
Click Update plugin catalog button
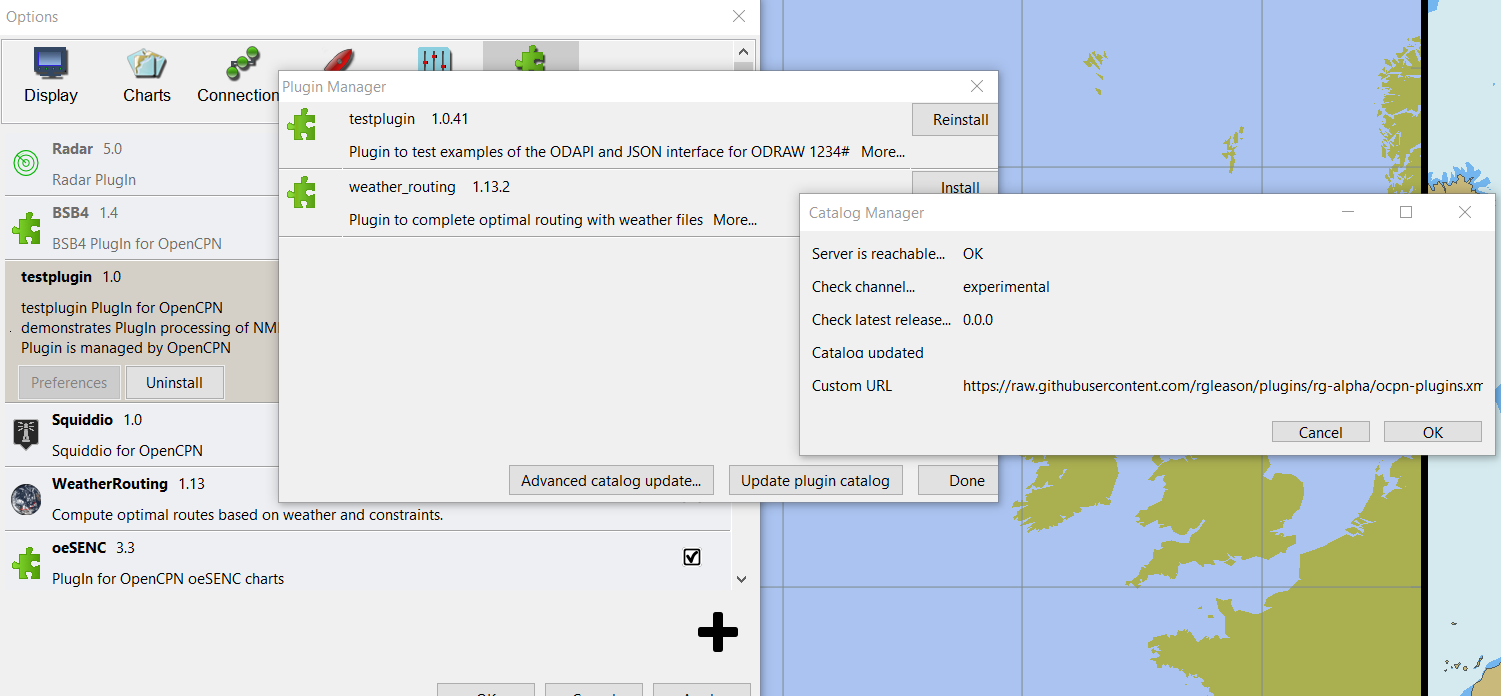(815, 481)
